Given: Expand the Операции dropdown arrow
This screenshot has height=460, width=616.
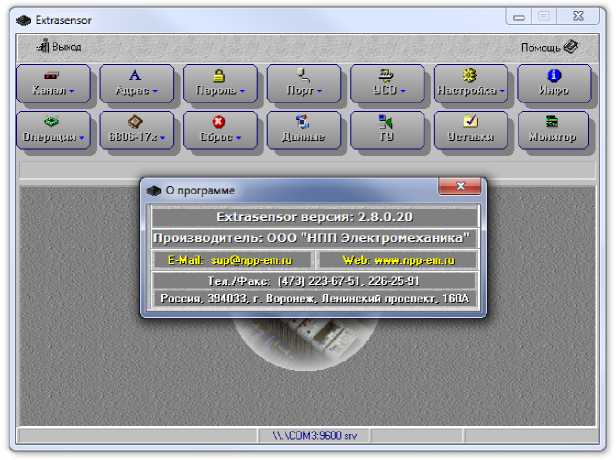Looking at the screenshot, I should (81, 138).
